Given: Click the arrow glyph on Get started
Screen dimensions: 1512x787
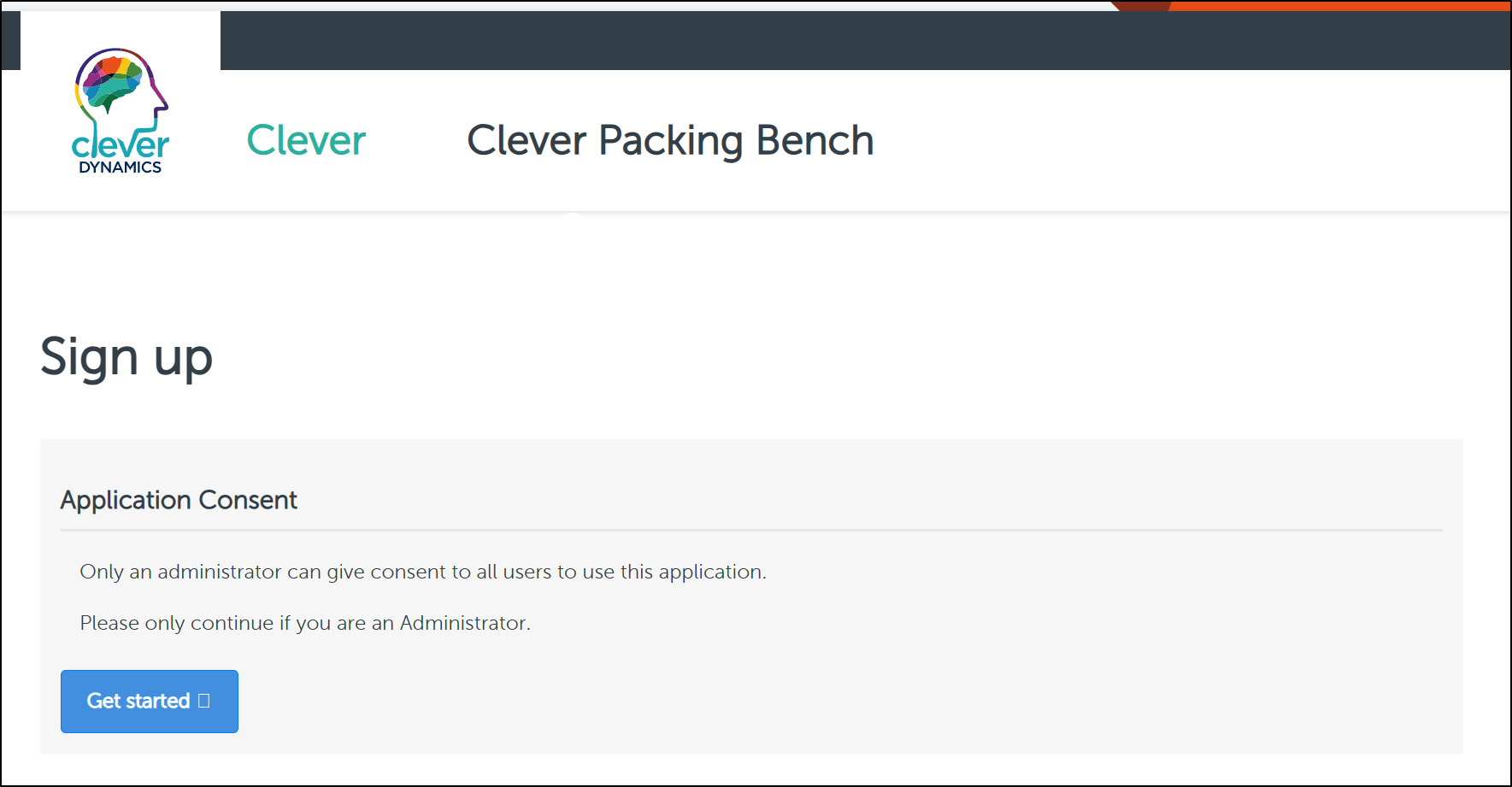Looking at the screenshot, I should 203,701.
